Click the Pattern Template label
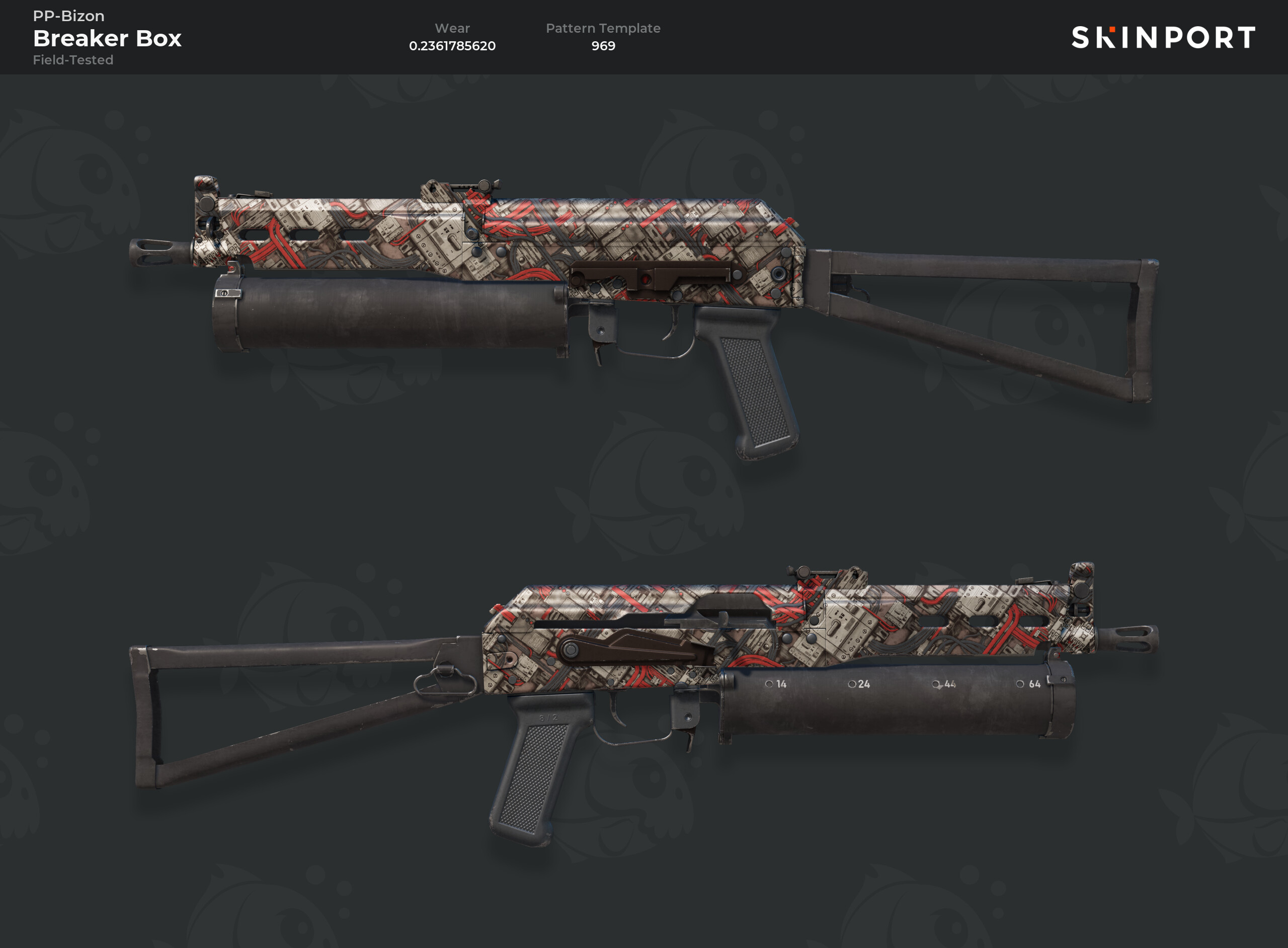The height and width of the screenshot is (948, 1288). point(603,28)
